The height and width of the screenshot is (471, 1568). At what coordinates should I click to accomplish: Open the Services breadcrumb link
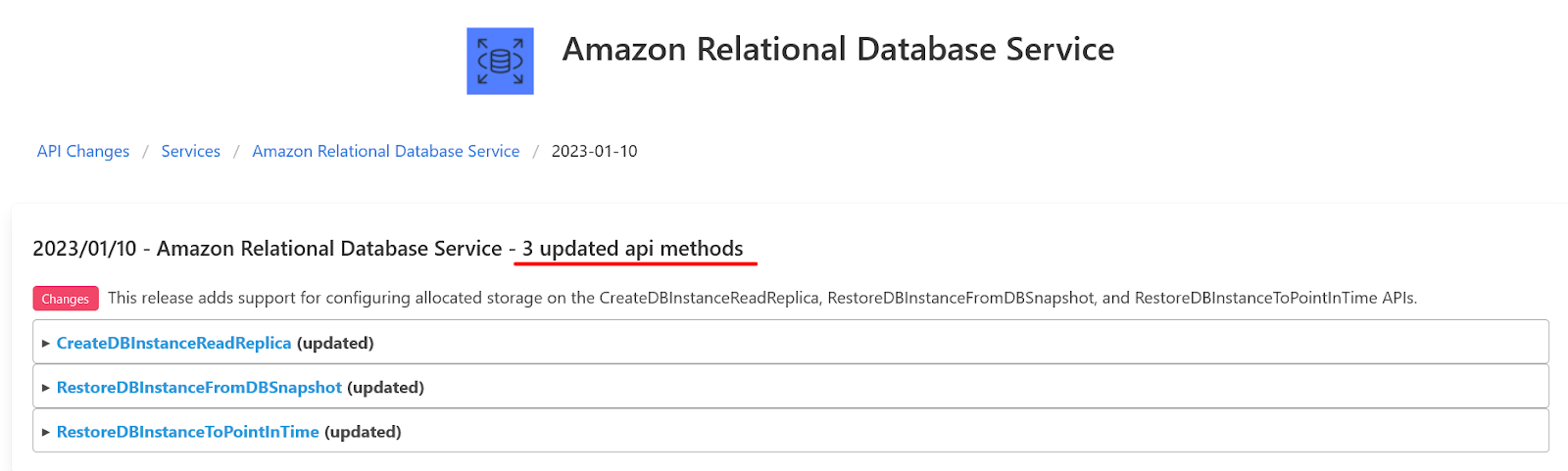click(x=190, y=151)
